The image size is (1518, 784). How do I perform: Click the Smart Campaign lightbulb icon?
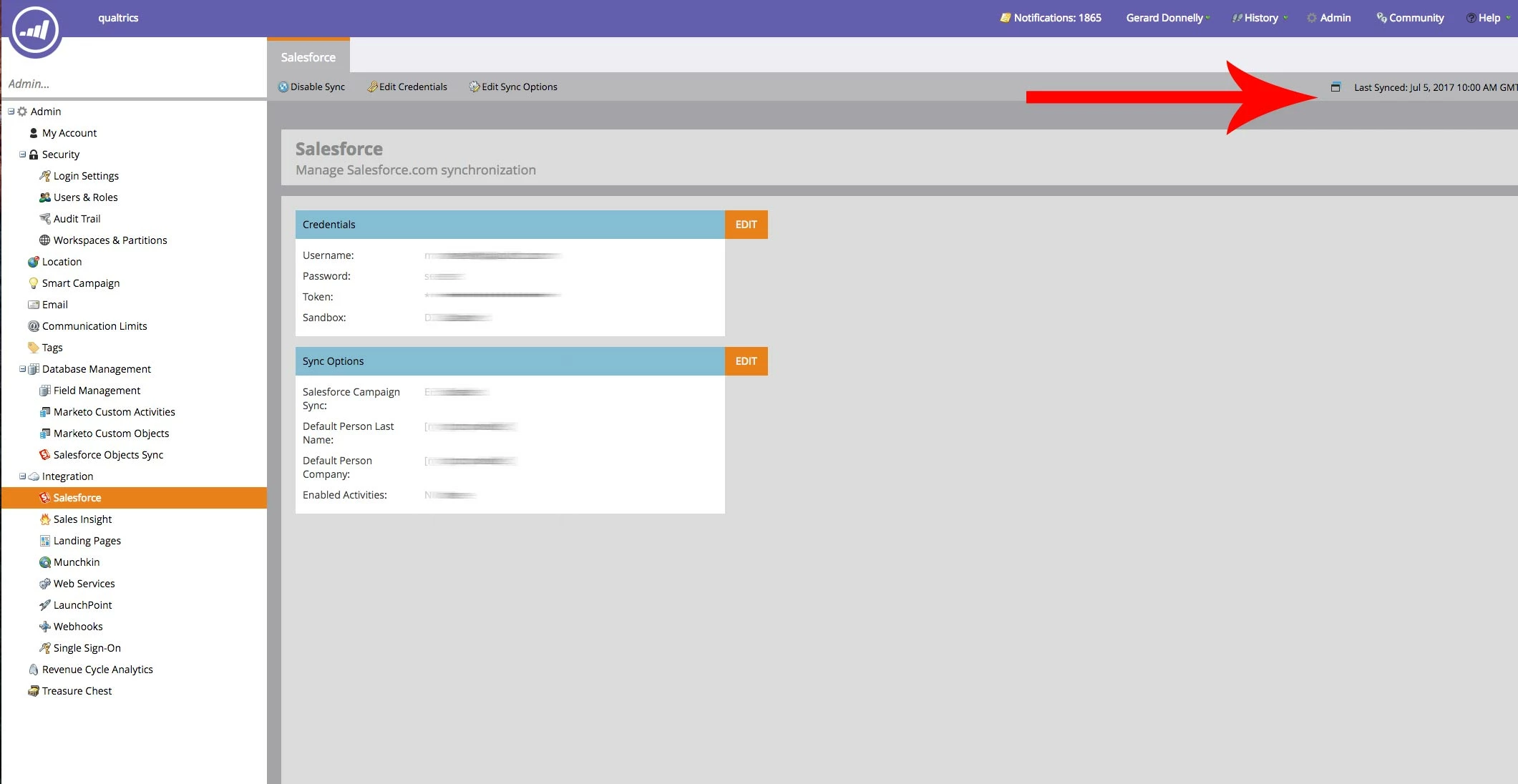pyautogui.click(x=33, y=283)
